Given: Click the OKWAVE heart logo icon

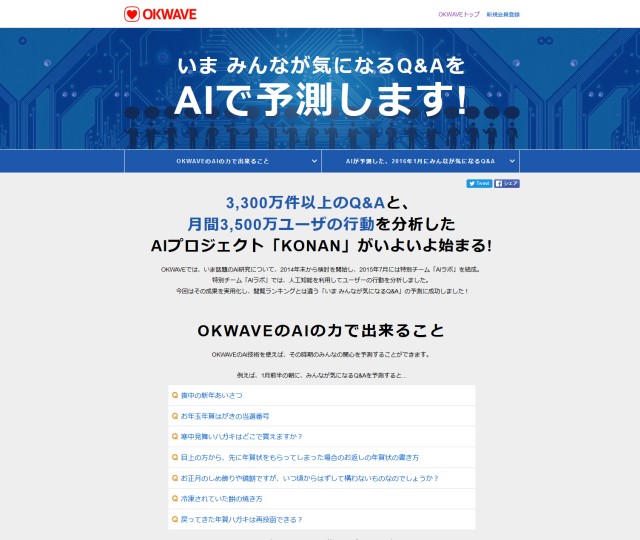Looking at the screenshot, I should coord(132,14).
